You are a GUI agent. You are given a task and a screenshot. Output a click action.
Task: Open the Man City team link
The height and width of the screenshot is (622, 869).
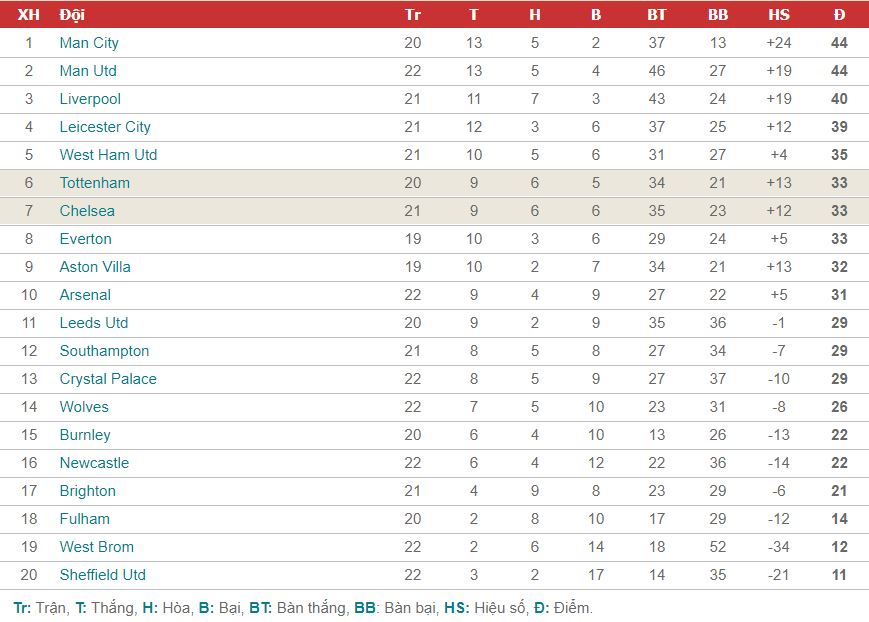tap(89, 43)
